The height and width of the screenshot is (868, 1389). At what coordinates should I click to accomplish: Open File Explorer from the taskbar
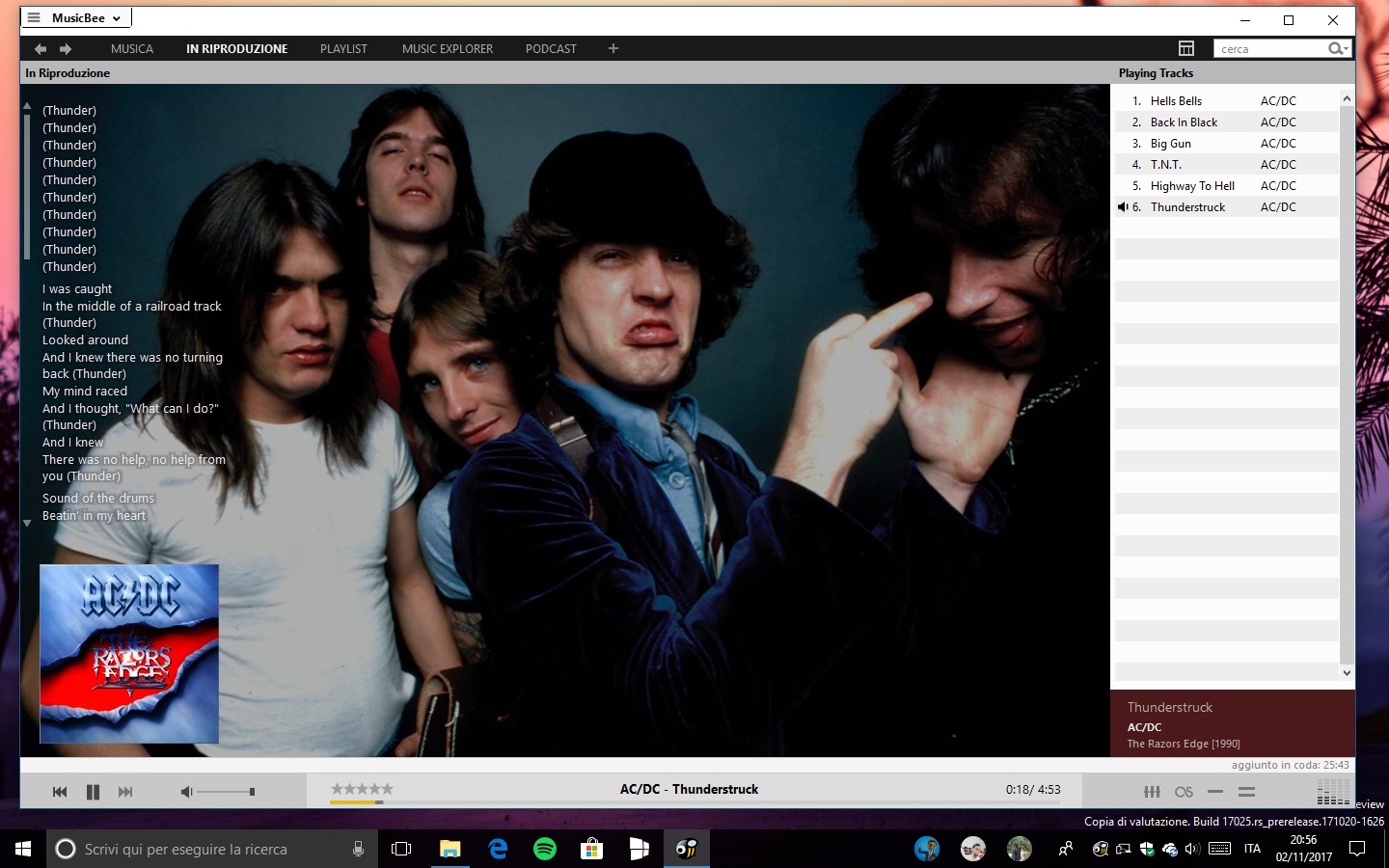[x=450, y=849]
